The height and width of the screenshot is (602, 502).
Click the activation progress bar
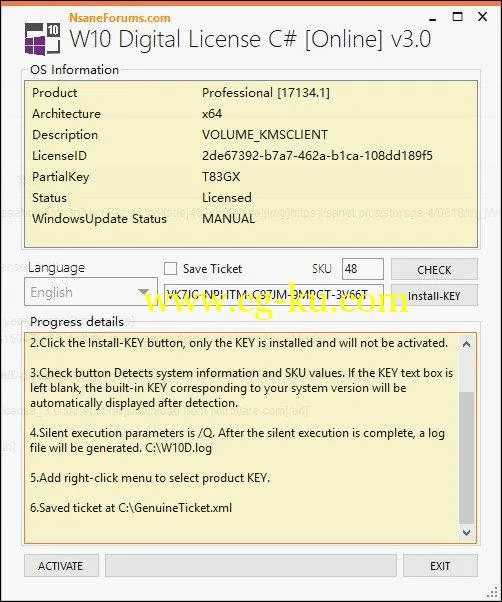coord(251,566)
